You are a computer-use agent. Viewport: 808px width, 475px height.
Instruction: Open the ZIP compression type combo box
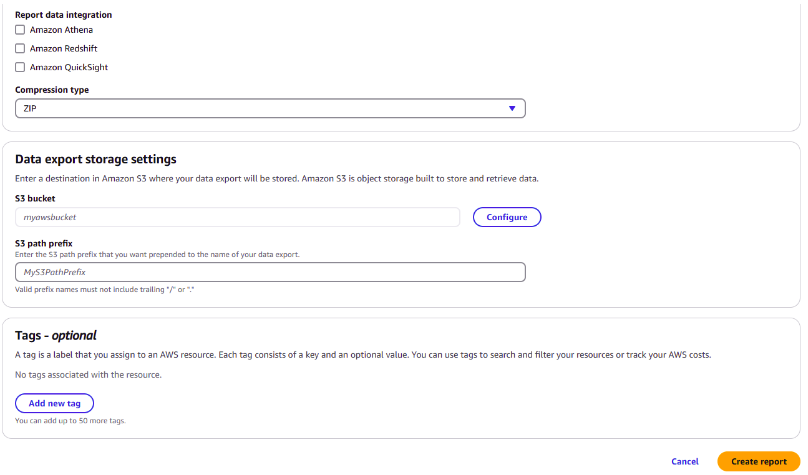[260, 108]
